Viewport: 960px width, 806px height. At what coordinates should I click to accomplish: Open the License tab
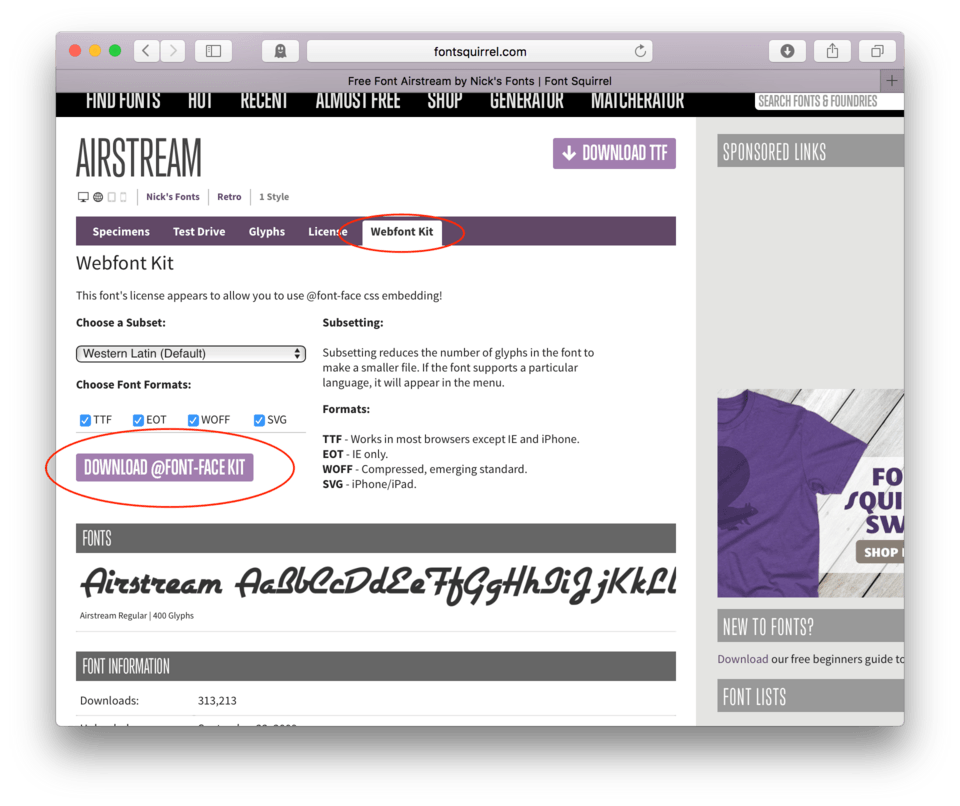(x=328, y=232)
